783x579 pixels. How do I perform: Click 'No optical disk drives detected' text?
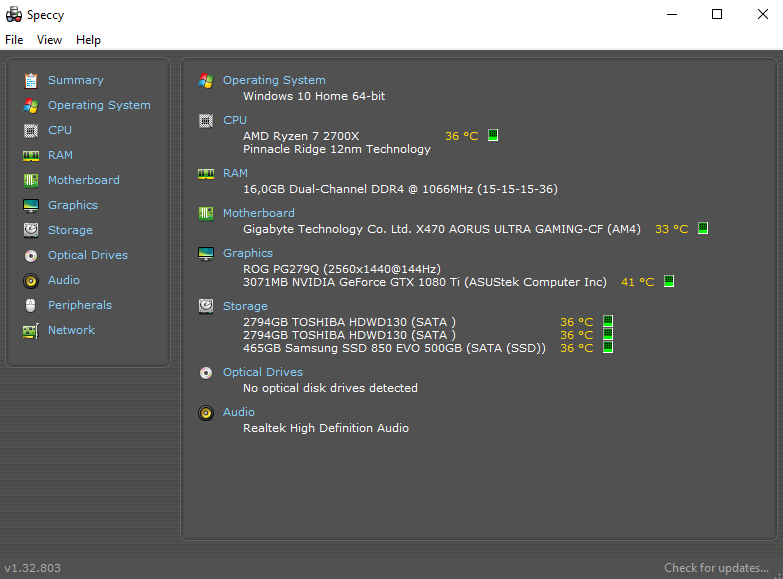click(331, 388)
